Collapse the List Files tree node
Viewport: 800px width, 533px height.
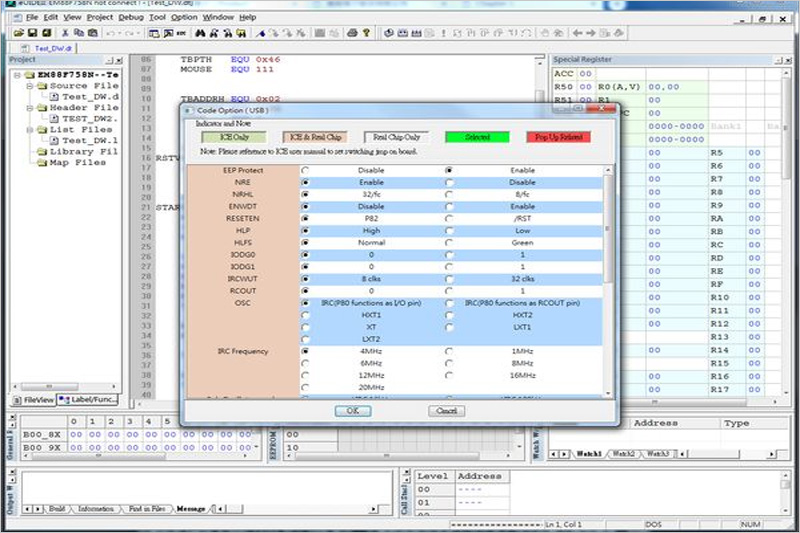coord(29,130)
